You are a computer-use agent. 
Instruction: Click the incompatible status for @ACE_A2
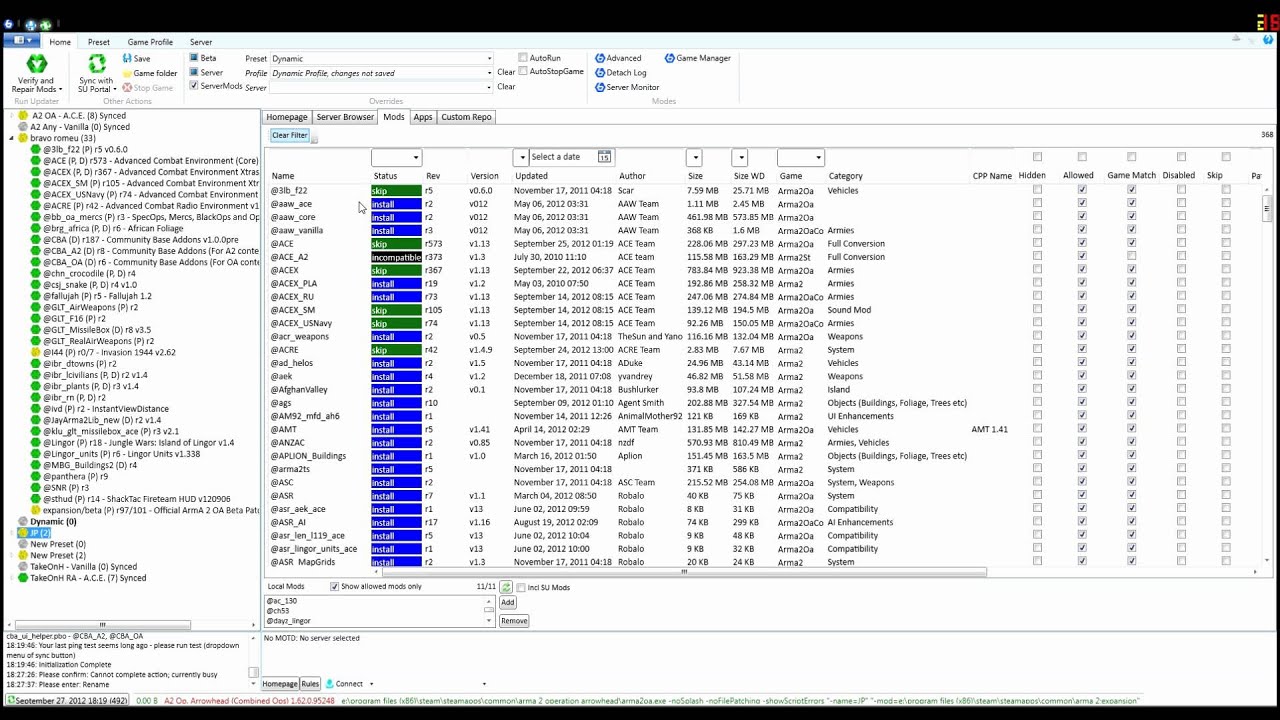pos(396,257)
